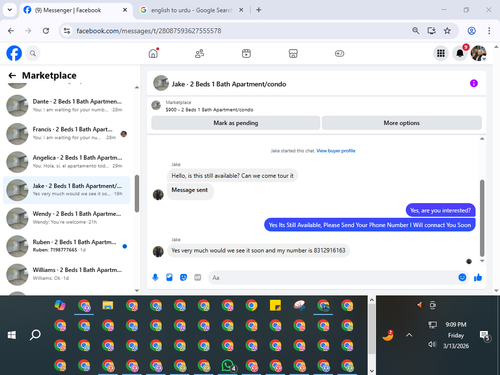The height and width of the screenshot is (375, 500).
Task: Open the Gaming icon in top navigation
Action: pos(339,53)
